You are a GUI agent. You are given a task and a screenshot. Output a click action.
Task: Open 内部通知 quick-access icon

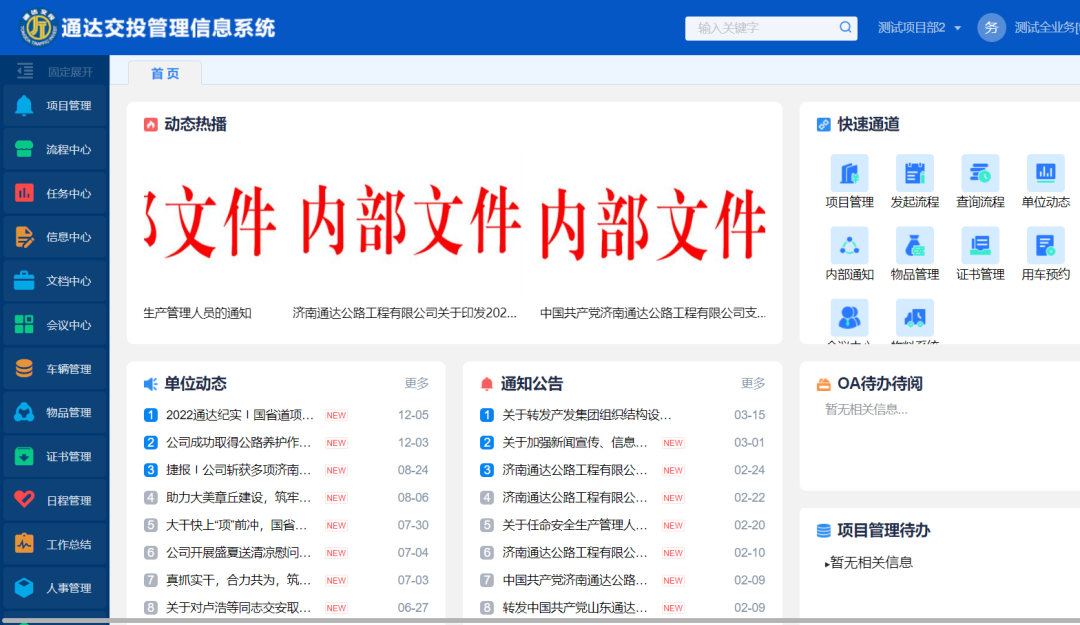[x=849, y=254]
